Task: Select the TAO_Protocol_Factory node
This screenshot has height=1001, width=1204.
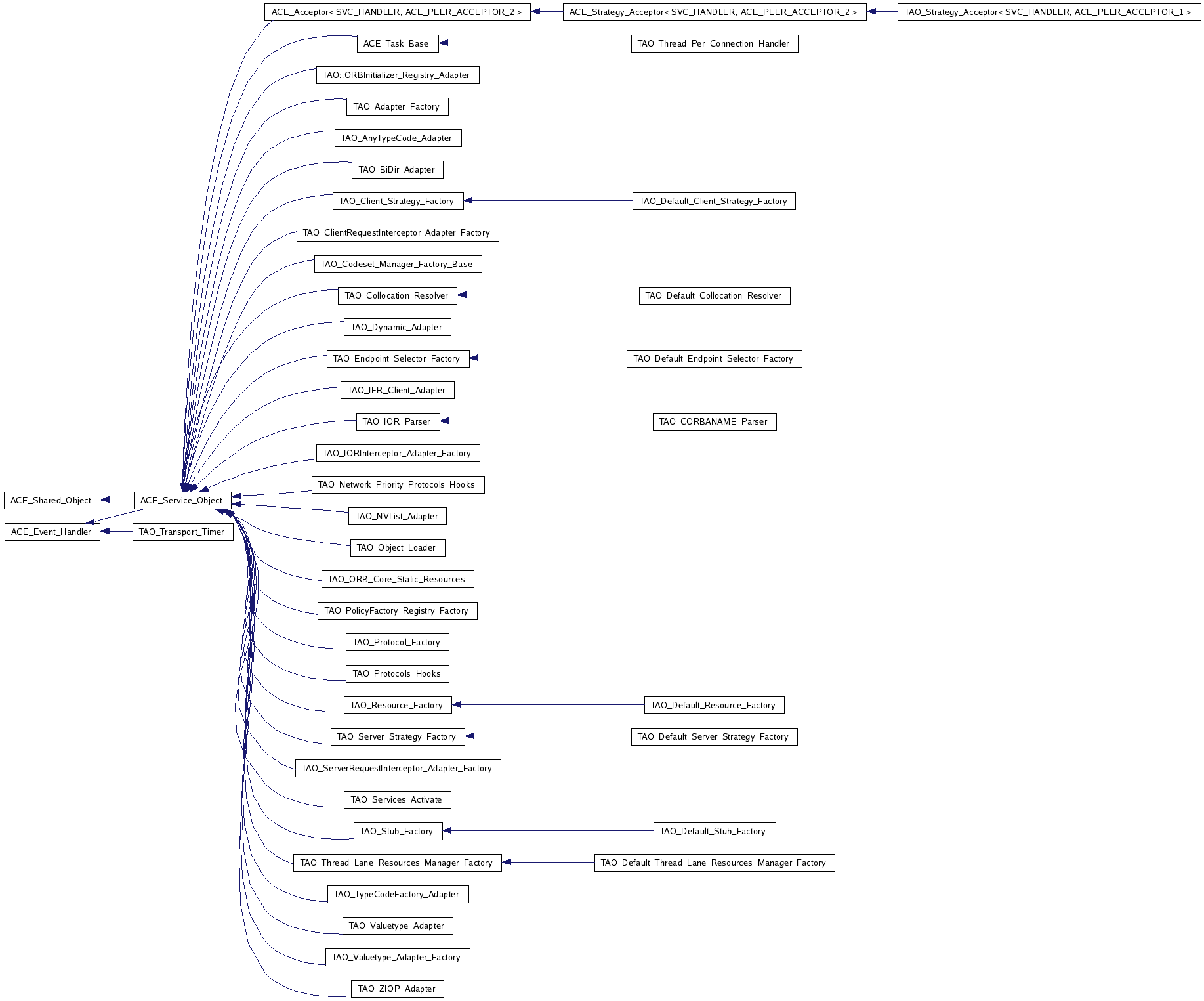Action: click(x=396, y=642)
